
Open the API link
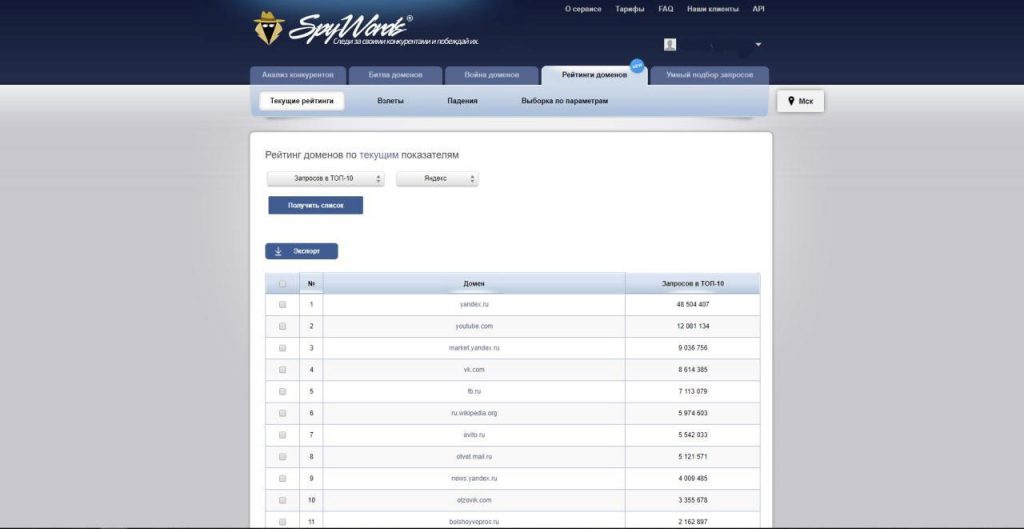(758, 9)
